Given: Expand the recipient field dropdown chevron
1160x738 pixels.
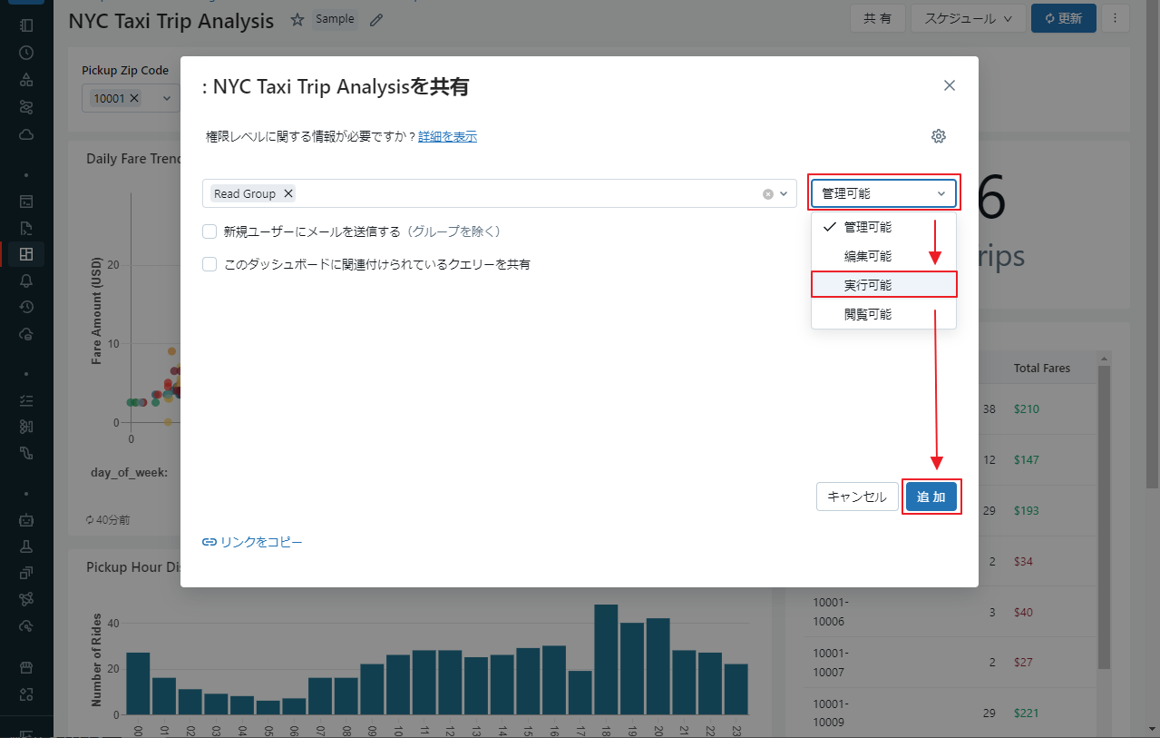Looking at the screenshot, I should pos(784,194).
